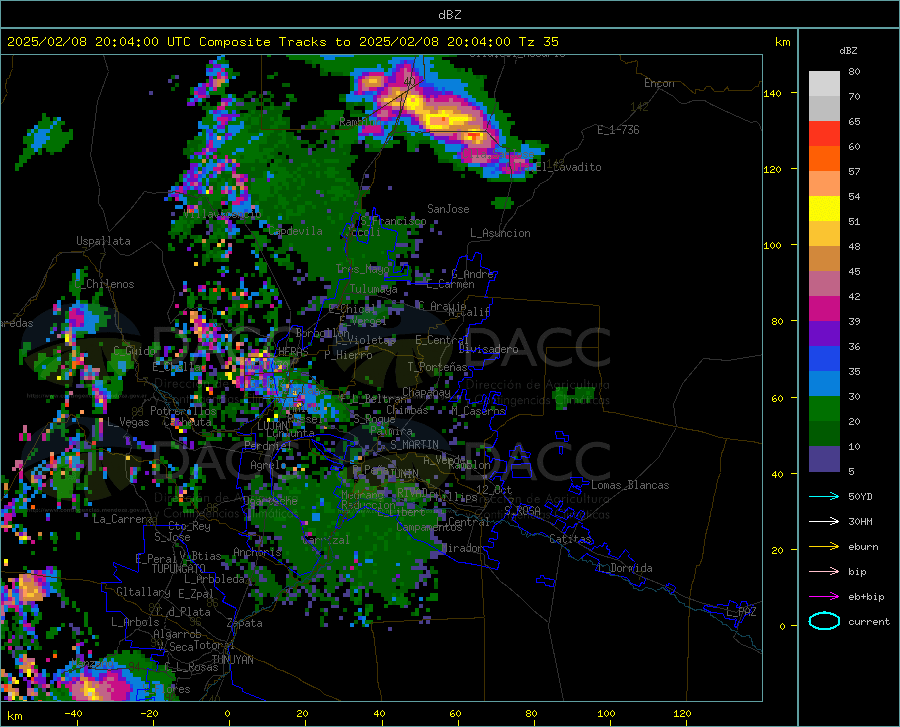Click the dBZ title at top
The height and width of the screenshot is (727, 900).
(449, 15)
